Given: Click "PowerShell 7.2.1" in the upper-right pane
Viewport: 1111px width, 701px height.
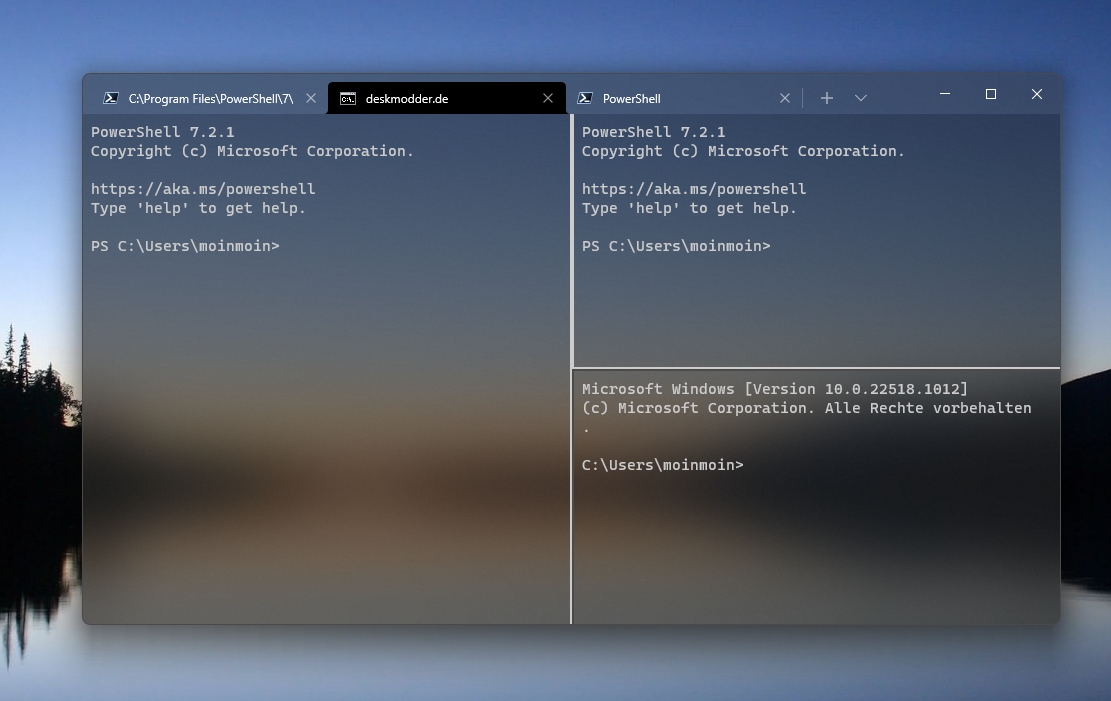Looking at the screenshot, I should pos(653,132).
